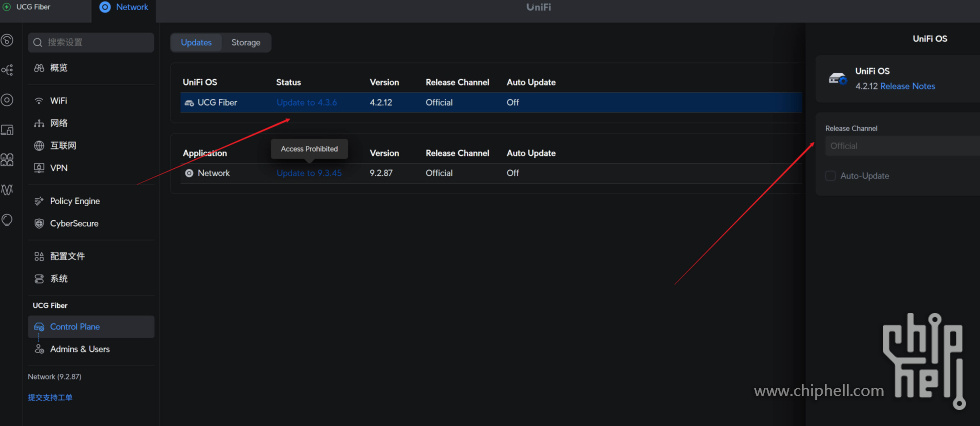Open the Client Devices icon in rail

point(7,130)
